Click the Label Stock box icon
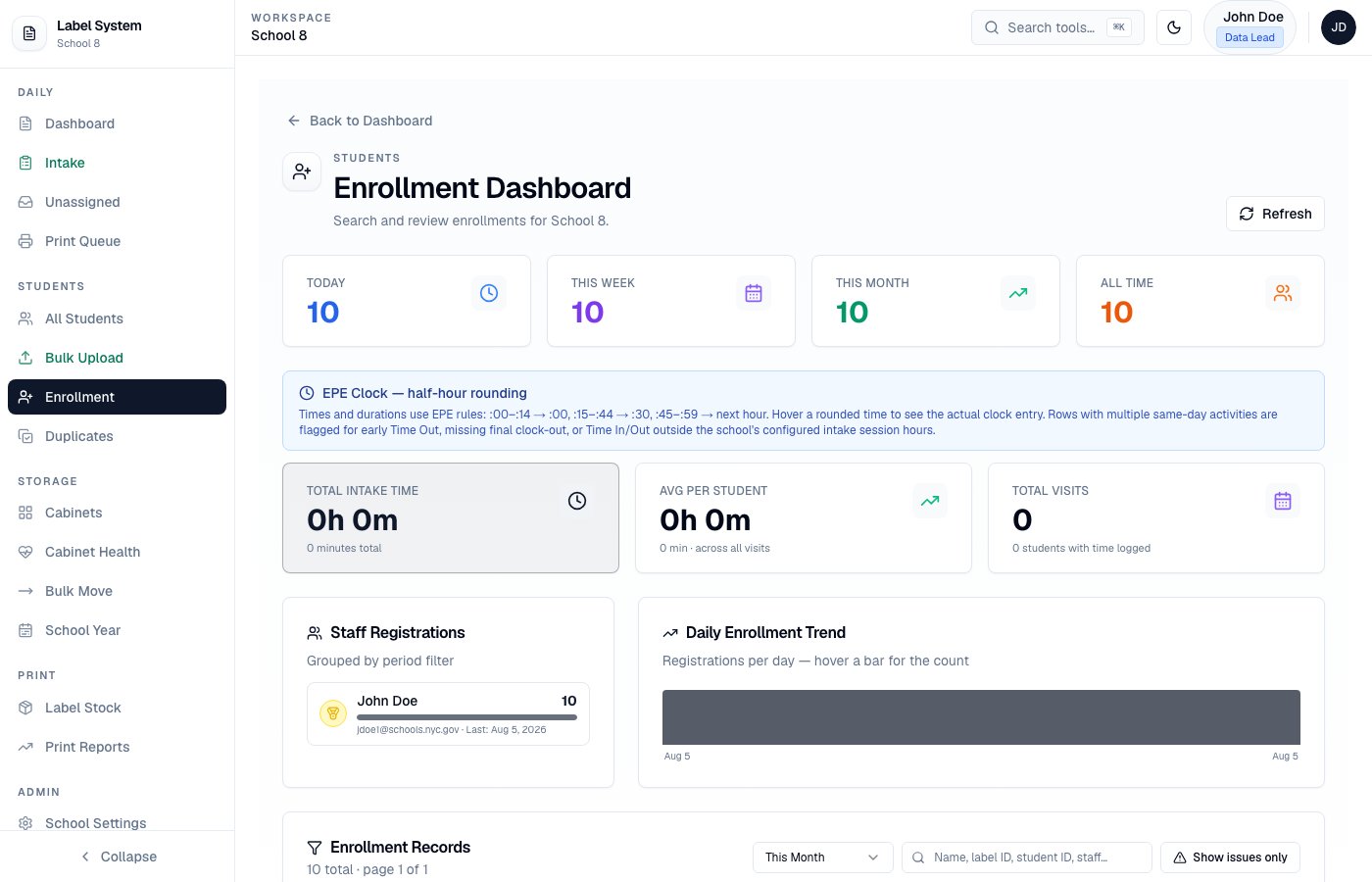1372x882 pixels. tap(25, 708)
